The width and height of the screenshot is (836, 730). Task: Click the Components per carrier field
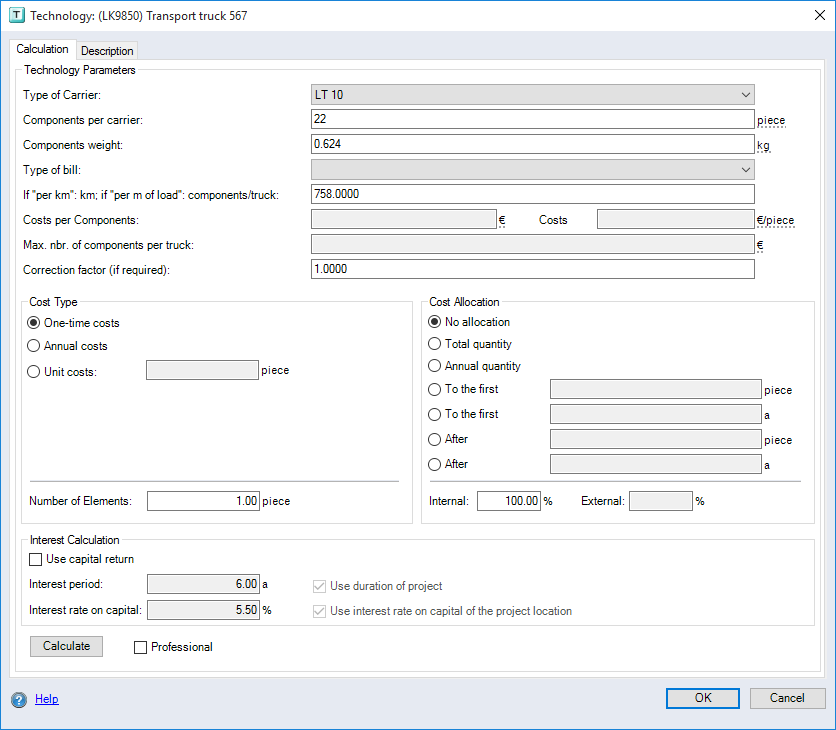click(533, 120)
